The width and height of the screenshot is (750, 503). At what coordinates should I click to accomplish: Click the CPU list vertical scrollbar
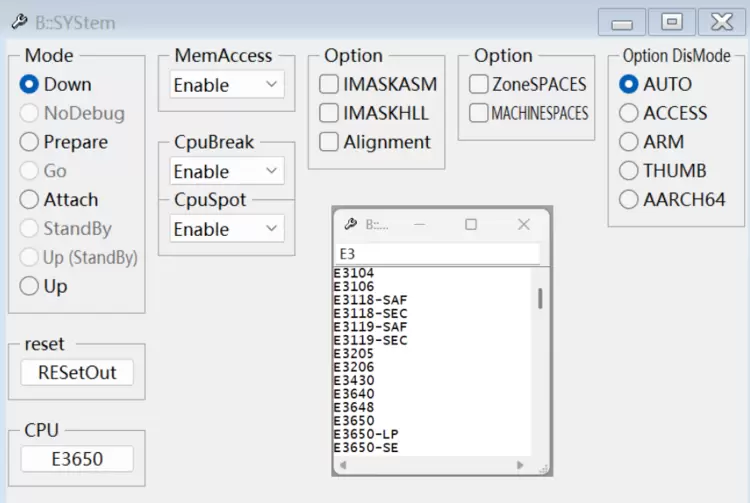point(541,300)
